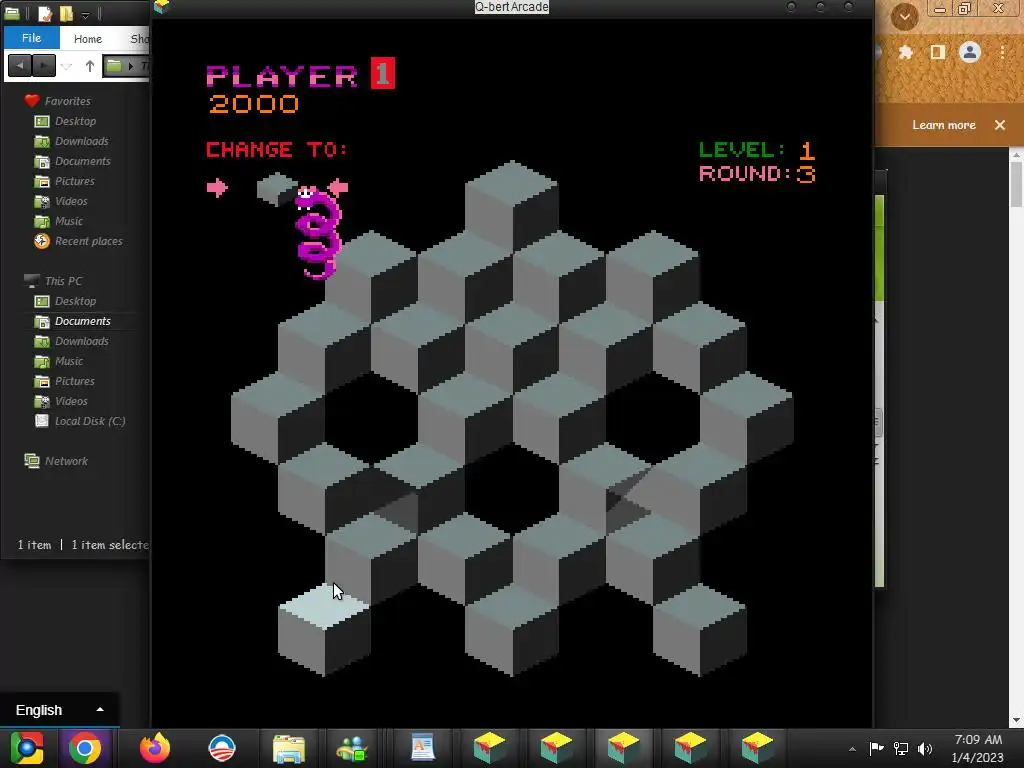Click the target color cube sample under Change To

pyautogui.click(x=277, y=189)
